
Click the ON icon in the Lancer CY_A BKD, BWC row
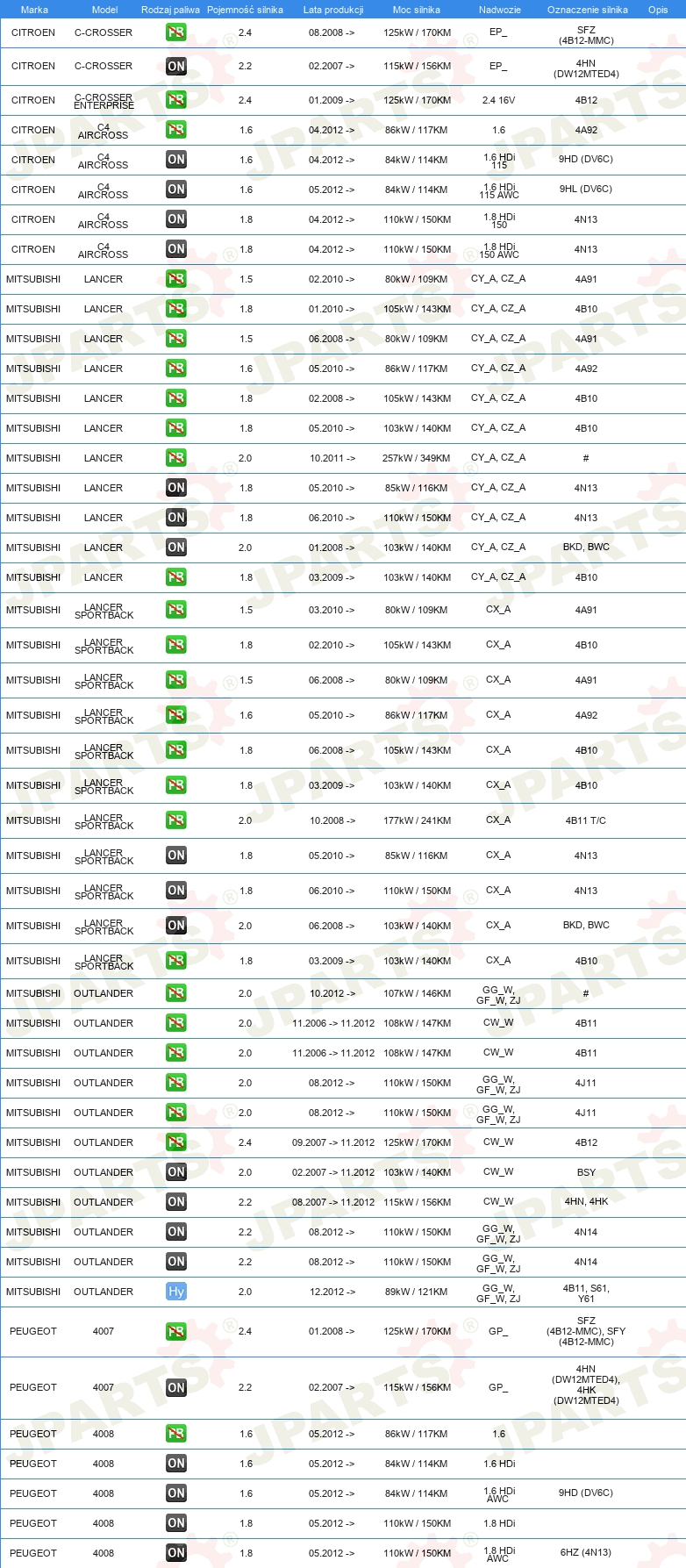tap(176, 548)
